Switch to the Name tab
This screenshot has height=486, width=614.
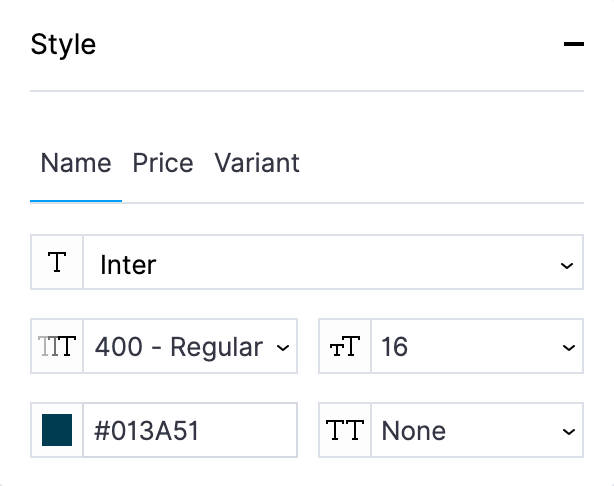[x=76, y=163]
